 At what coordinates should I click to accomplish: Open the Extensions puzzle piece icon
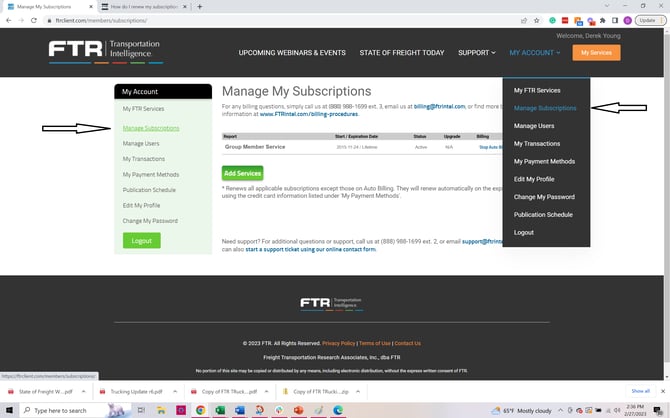click(603, 20)
